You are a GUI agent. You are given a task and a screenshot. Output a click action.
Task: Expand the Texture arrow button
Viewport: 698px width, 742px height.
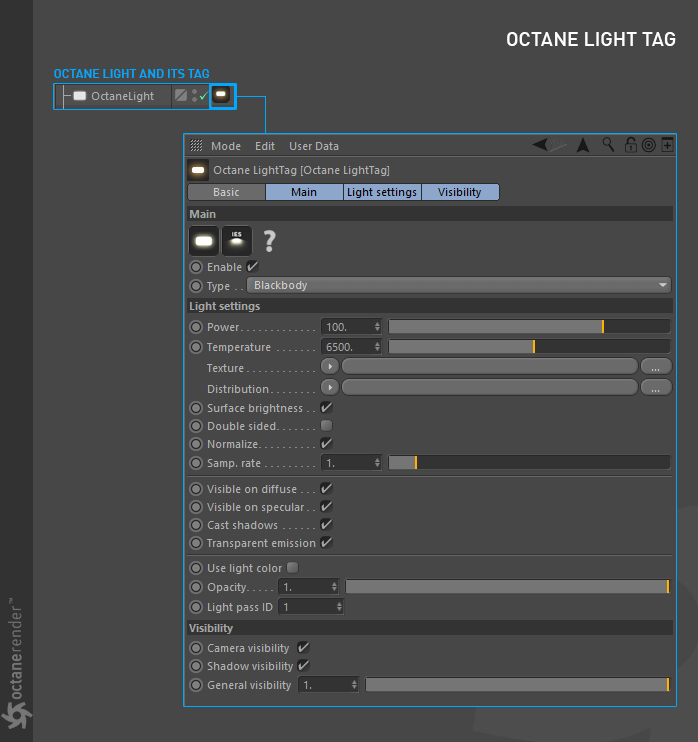click(330, 366)
